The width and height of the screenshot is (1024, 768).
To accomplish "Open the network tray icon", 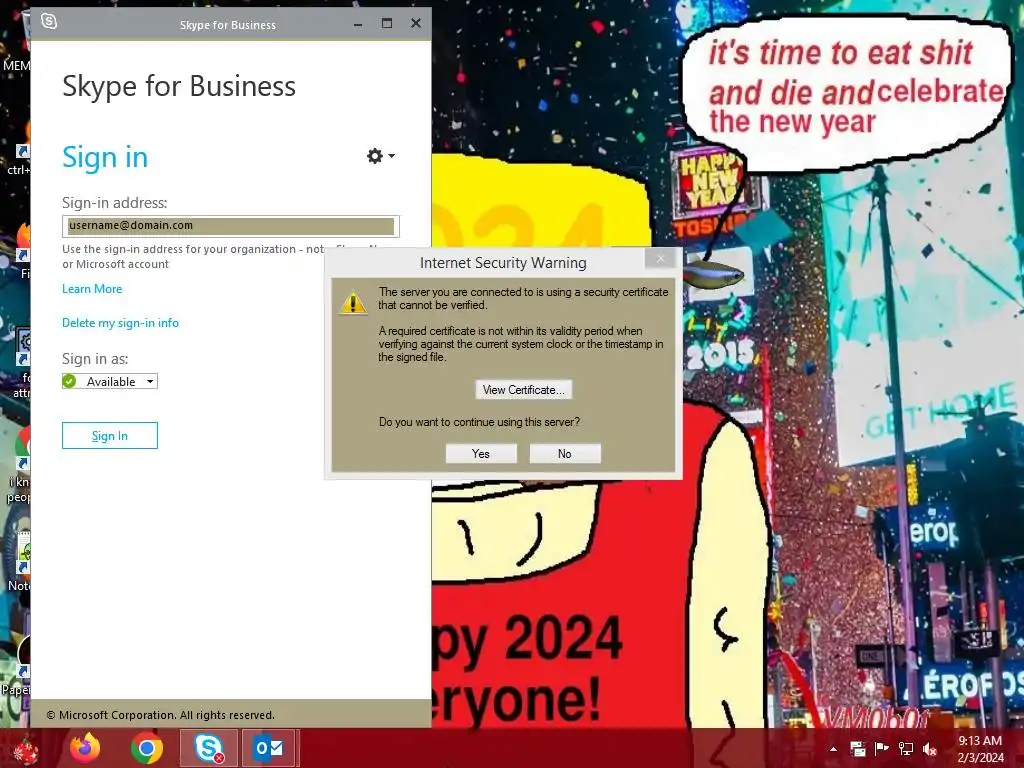I will (906, 749).
